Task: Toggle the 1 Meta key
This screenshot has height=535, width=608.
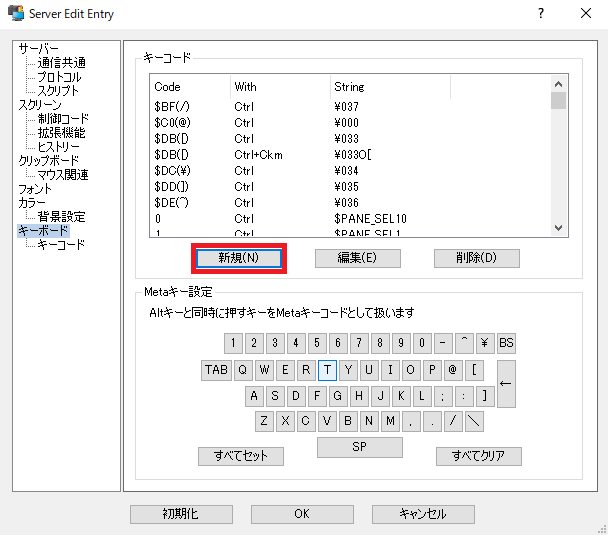Action: pyautogui.click(x=233, y=343)
